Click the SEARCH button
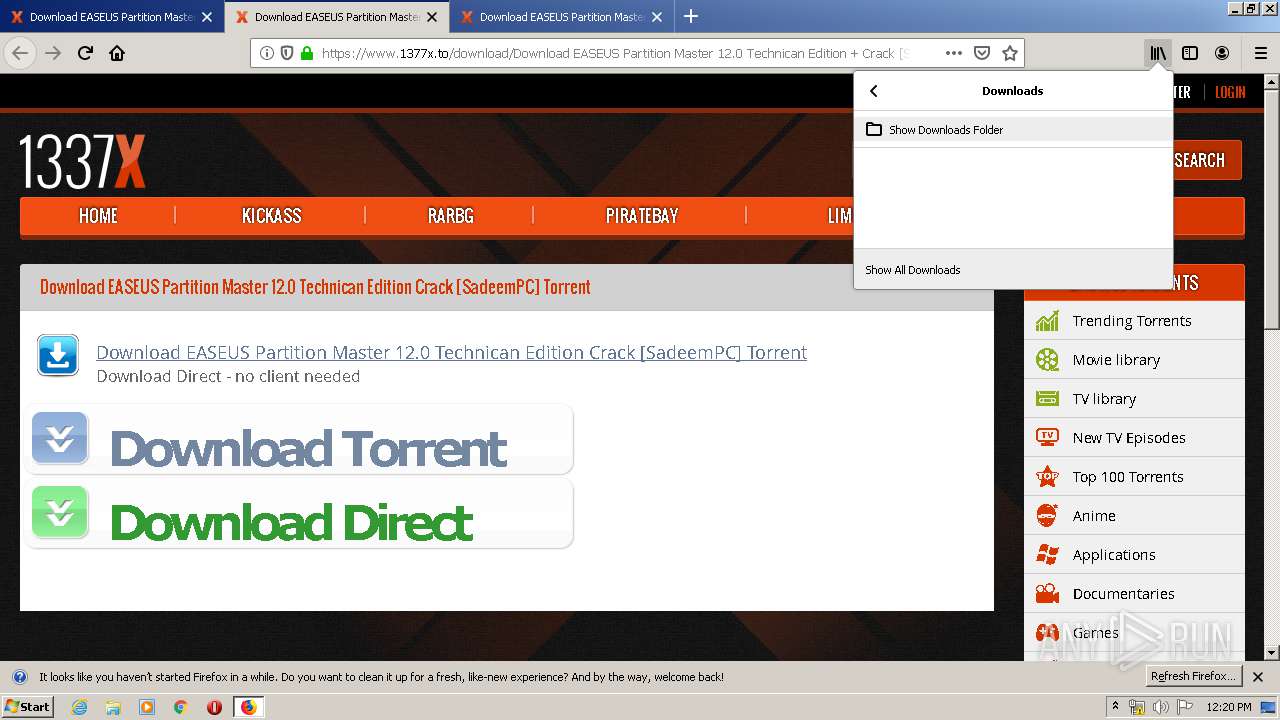This screenshot has height=720, width=1280. (x=1207, y=160)
